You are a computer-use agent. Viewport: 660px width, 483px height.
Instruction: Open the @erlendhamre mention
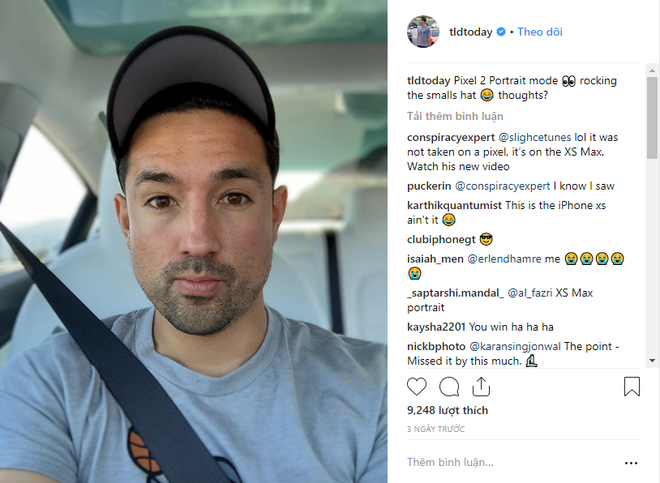coord(504,259)
